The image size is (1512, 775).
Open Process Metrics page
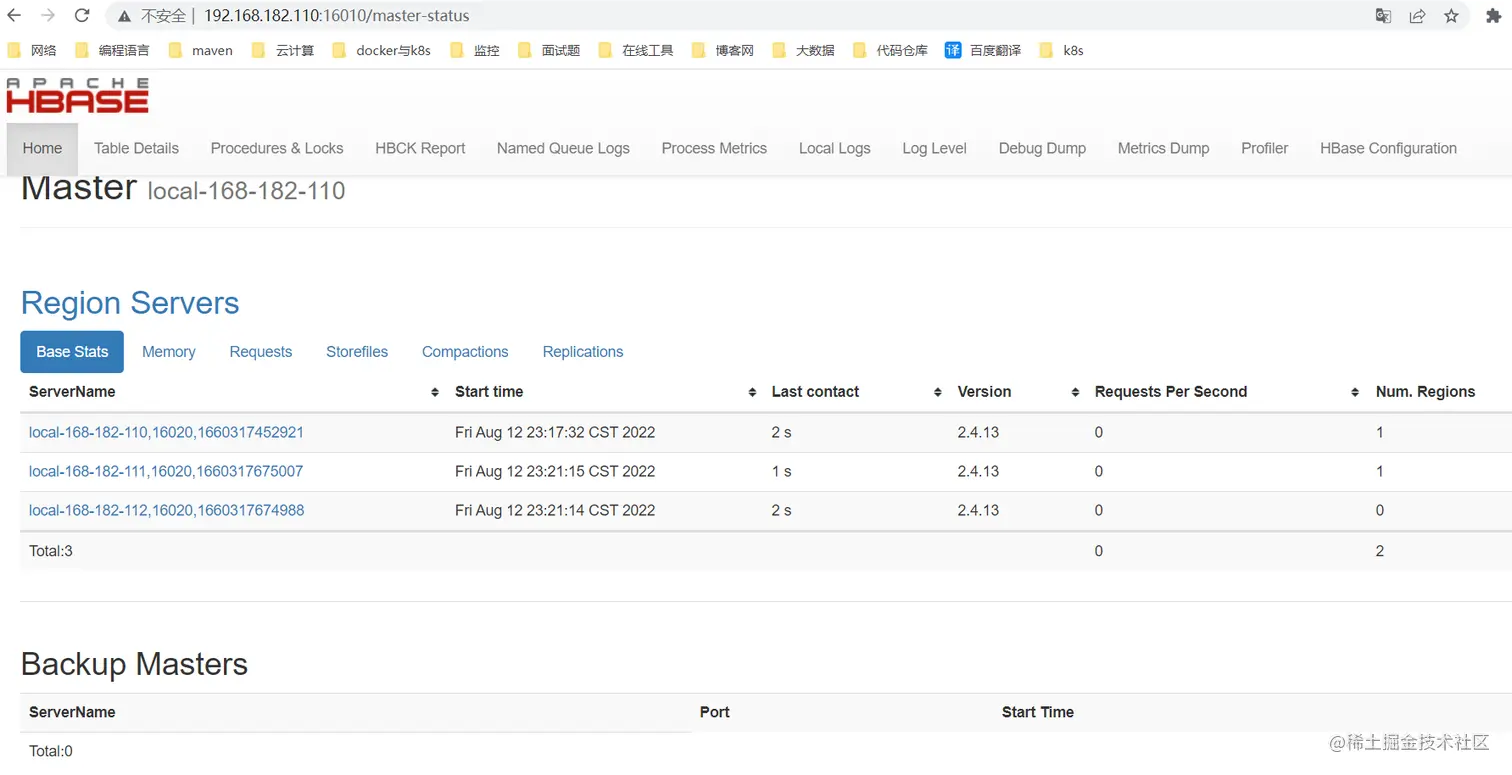click(714, 148)
